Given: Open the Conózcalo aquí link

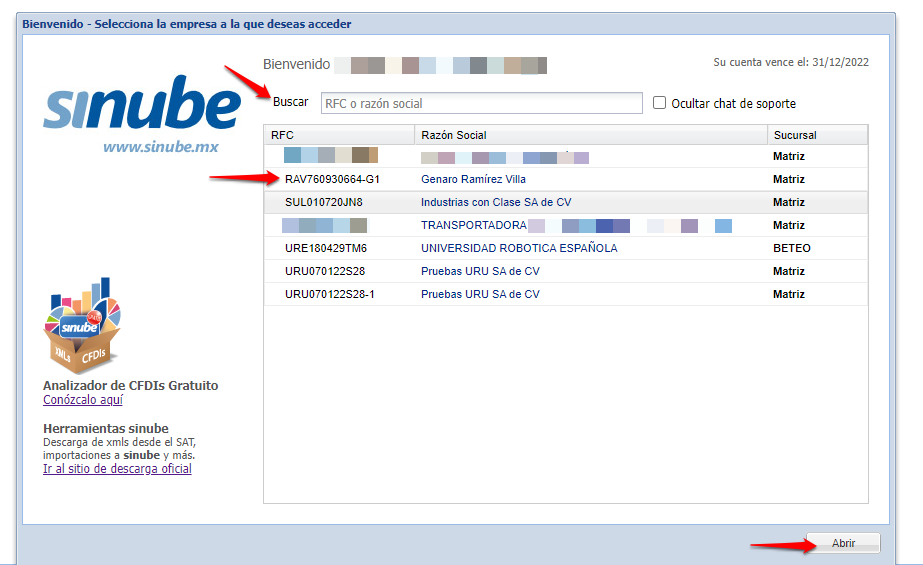Looking at the screenshot, I should 83,400.
